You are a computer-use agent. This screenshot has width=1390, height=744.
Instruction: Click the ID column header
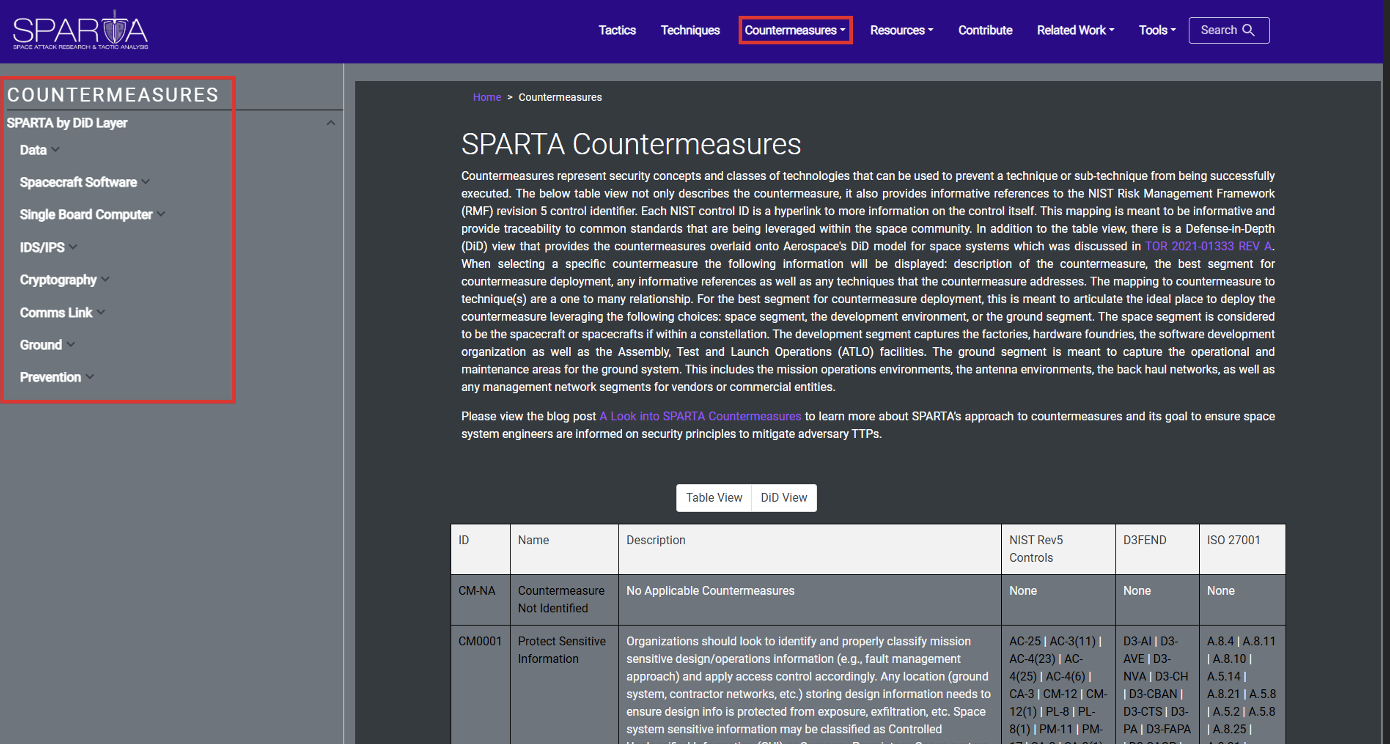click(481, 548)
